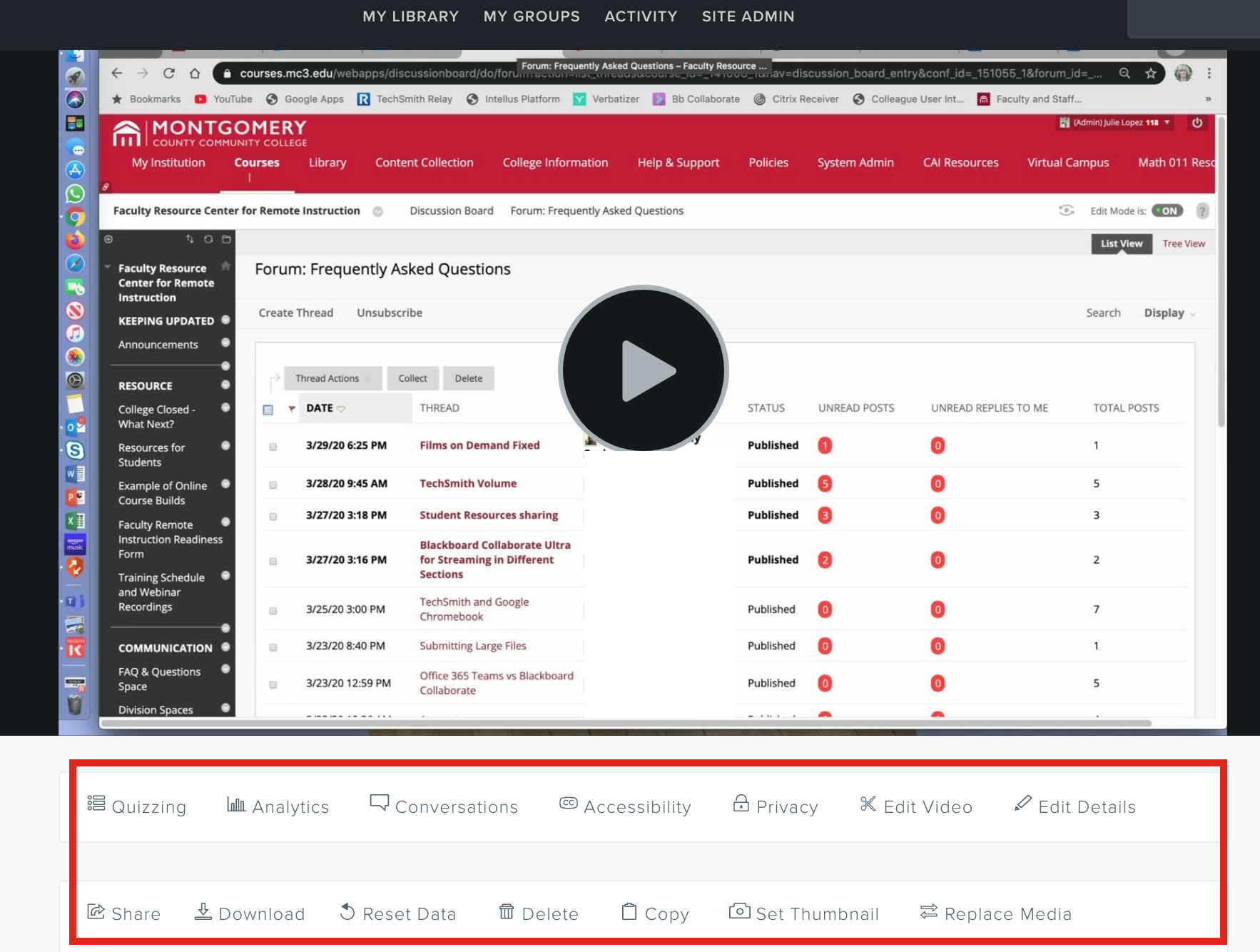1260x952 pixels.
Task: Click FAQ & Questions Space in sidebar
Action: tap(160, 679)
